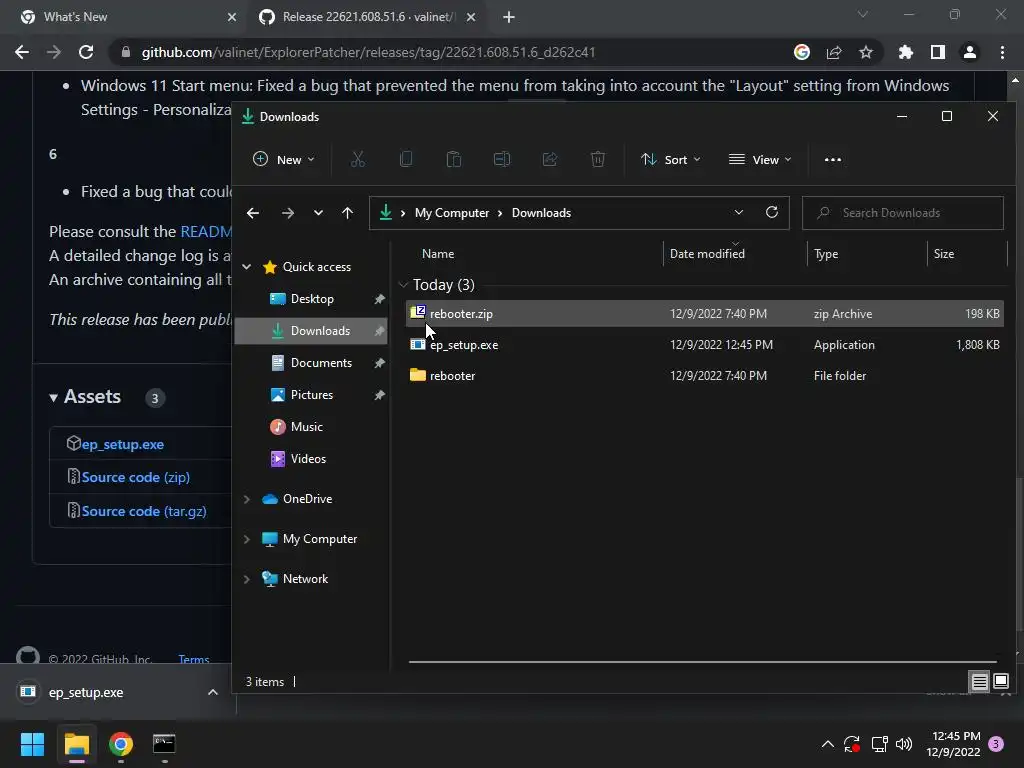Image resolution: width=1024 pixels, height=768 pixels.
Task: Open the New item dropdown
Action: (284, 159)
